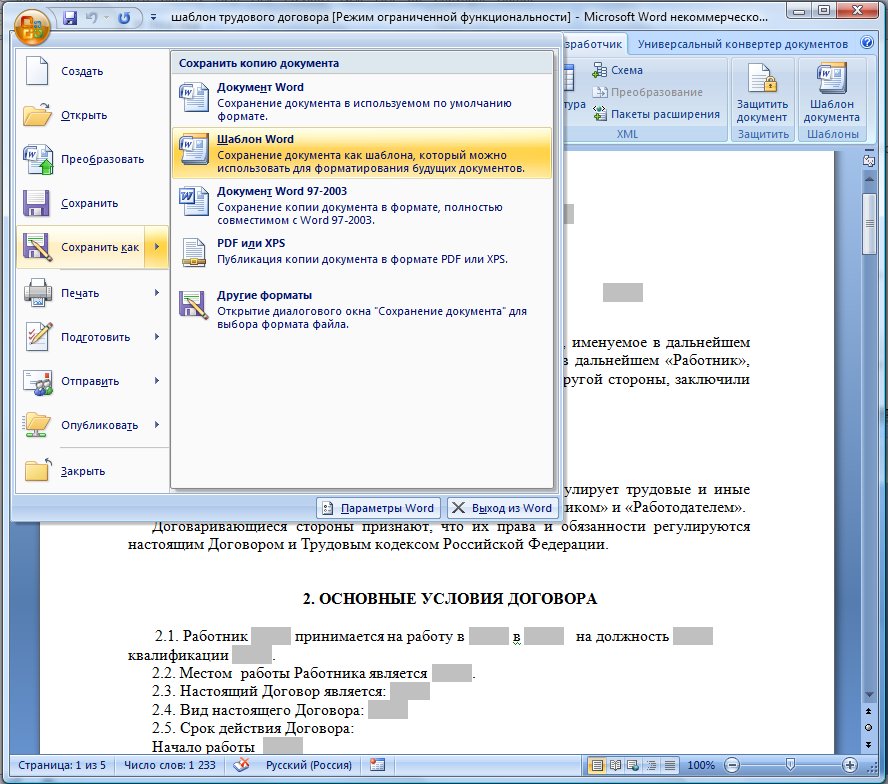Click the ruler toggle icon above scrollbar
Screen dimensions: 888x784
869,161
